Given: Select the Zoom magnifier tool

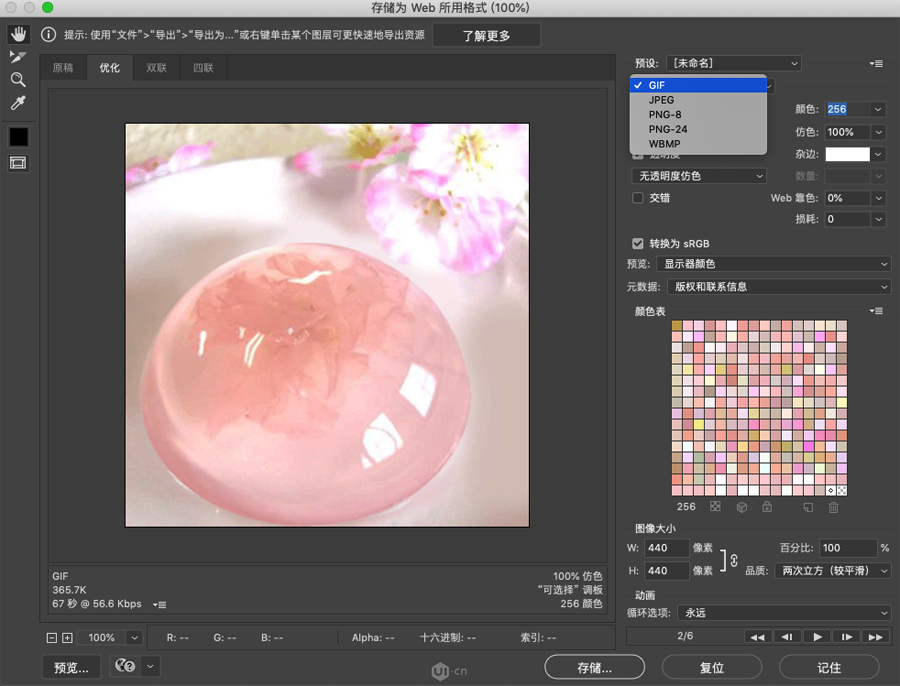Looking at the screenshot, I should 18,80.
